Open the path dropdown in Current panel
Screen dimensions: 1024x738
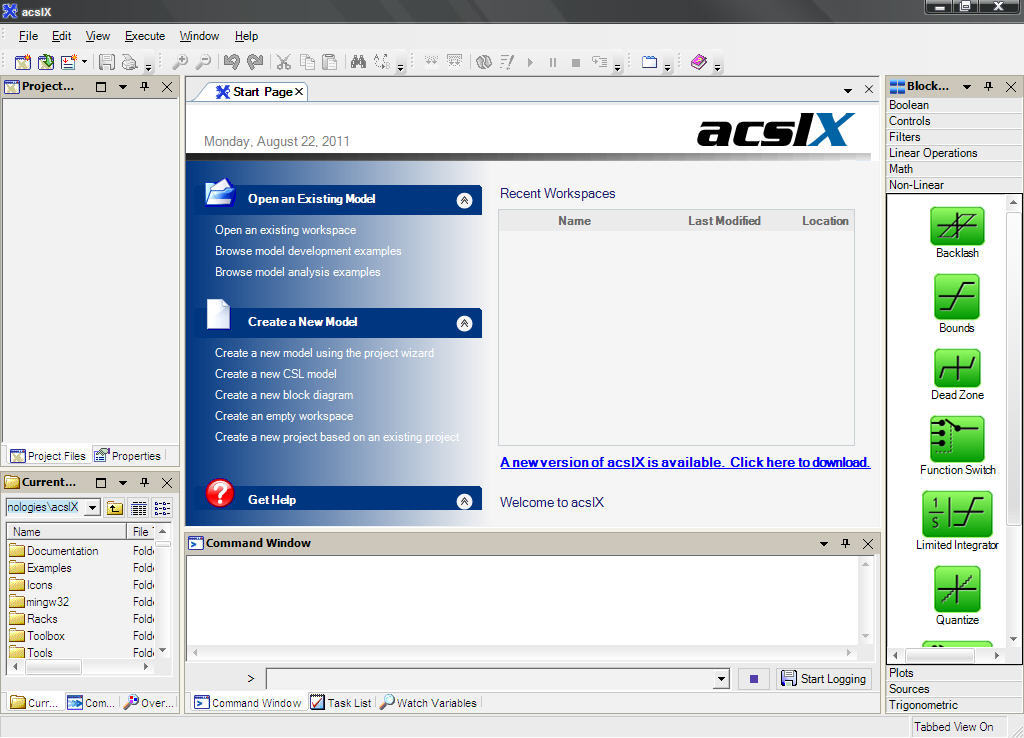pyautogui.click(x=93, y=507)
